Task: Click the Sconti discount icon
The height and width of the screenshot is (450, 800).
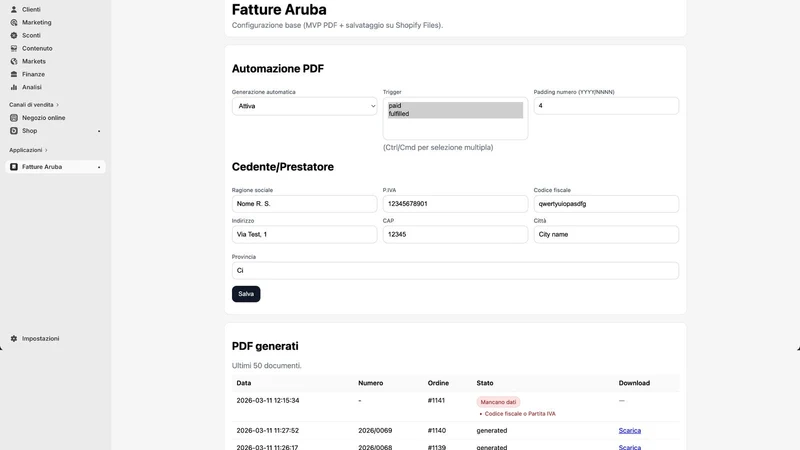Action: pos(14,35)
